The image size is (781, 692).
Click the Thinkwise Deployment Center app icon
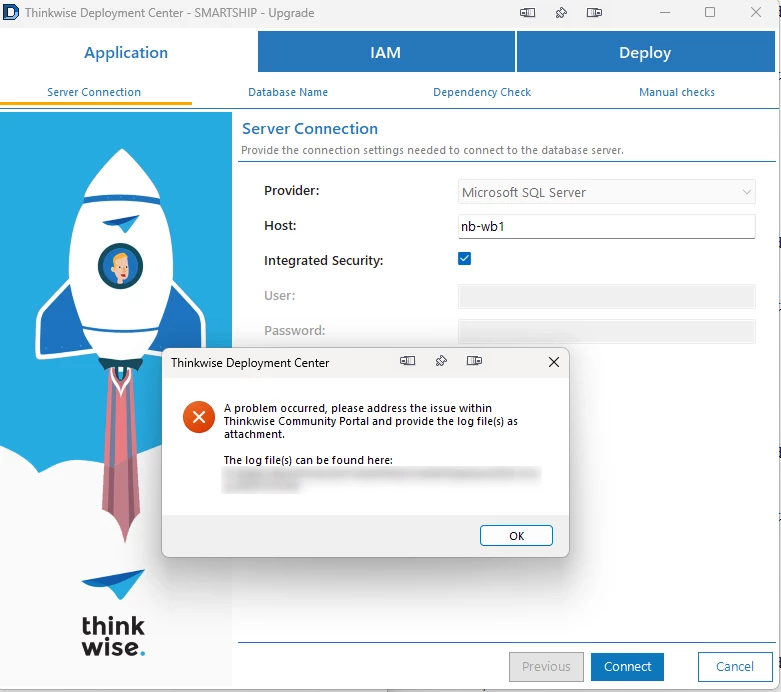pyautogui.click(x=10, y=12)
